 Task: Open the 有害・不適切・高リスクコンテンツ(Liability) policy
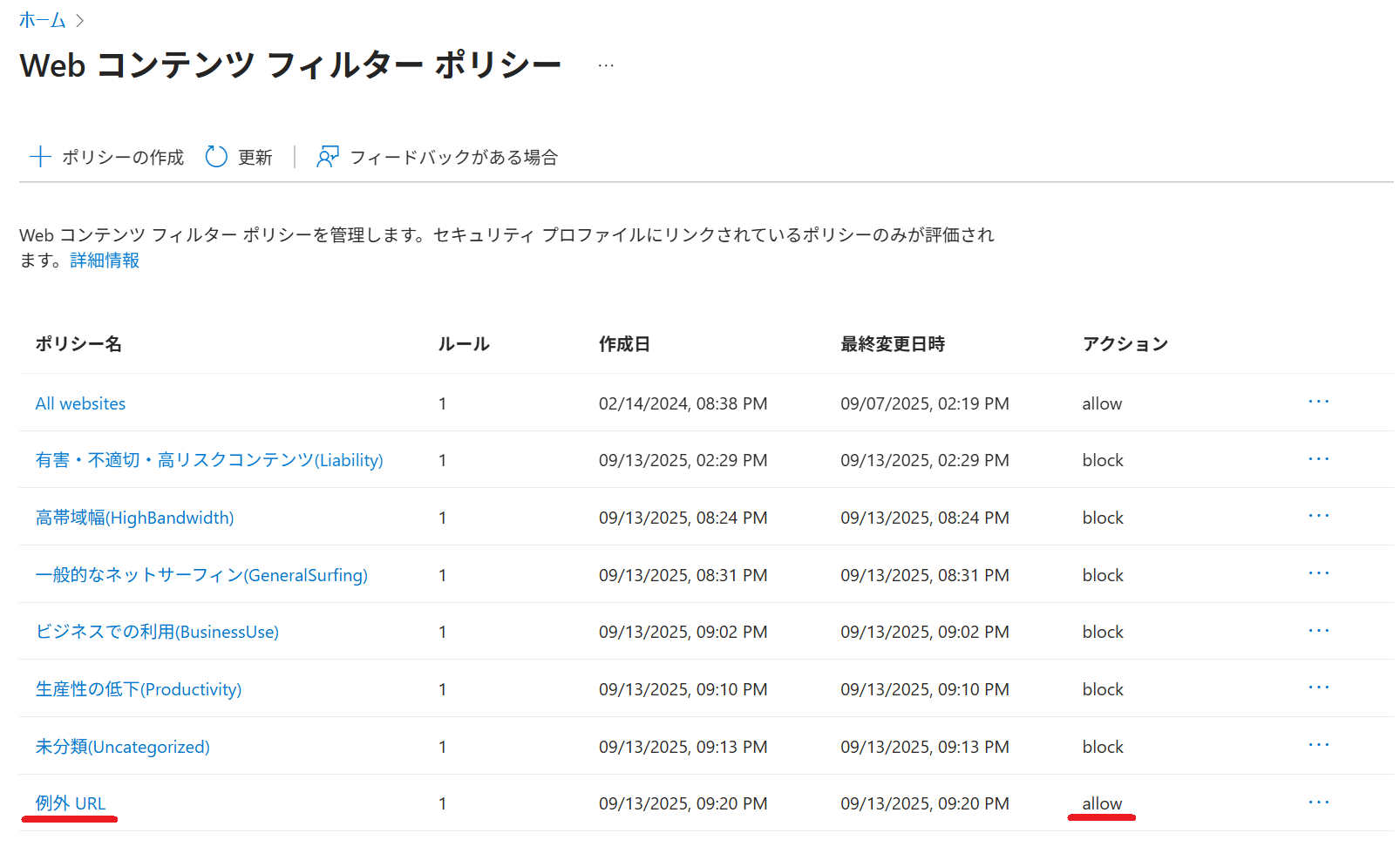click(209, 460)
